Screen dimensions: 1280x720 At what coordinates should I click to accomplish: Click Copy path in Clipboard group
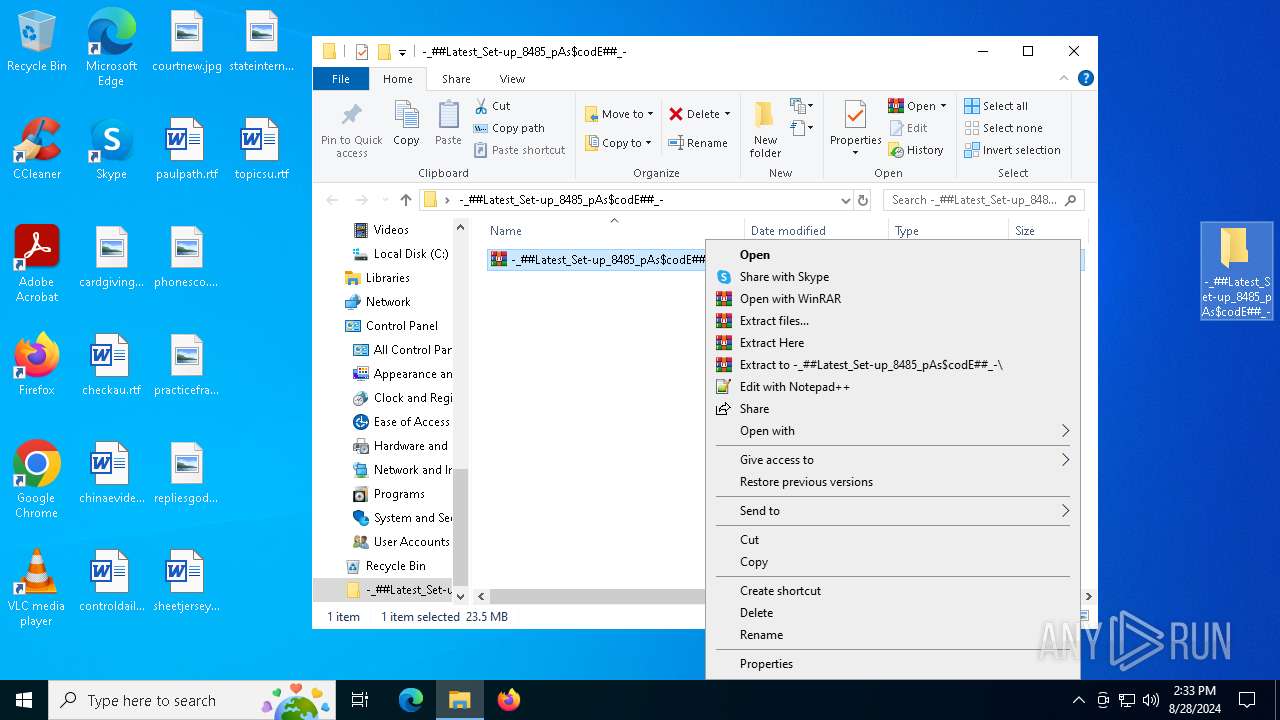pos(509,128)
